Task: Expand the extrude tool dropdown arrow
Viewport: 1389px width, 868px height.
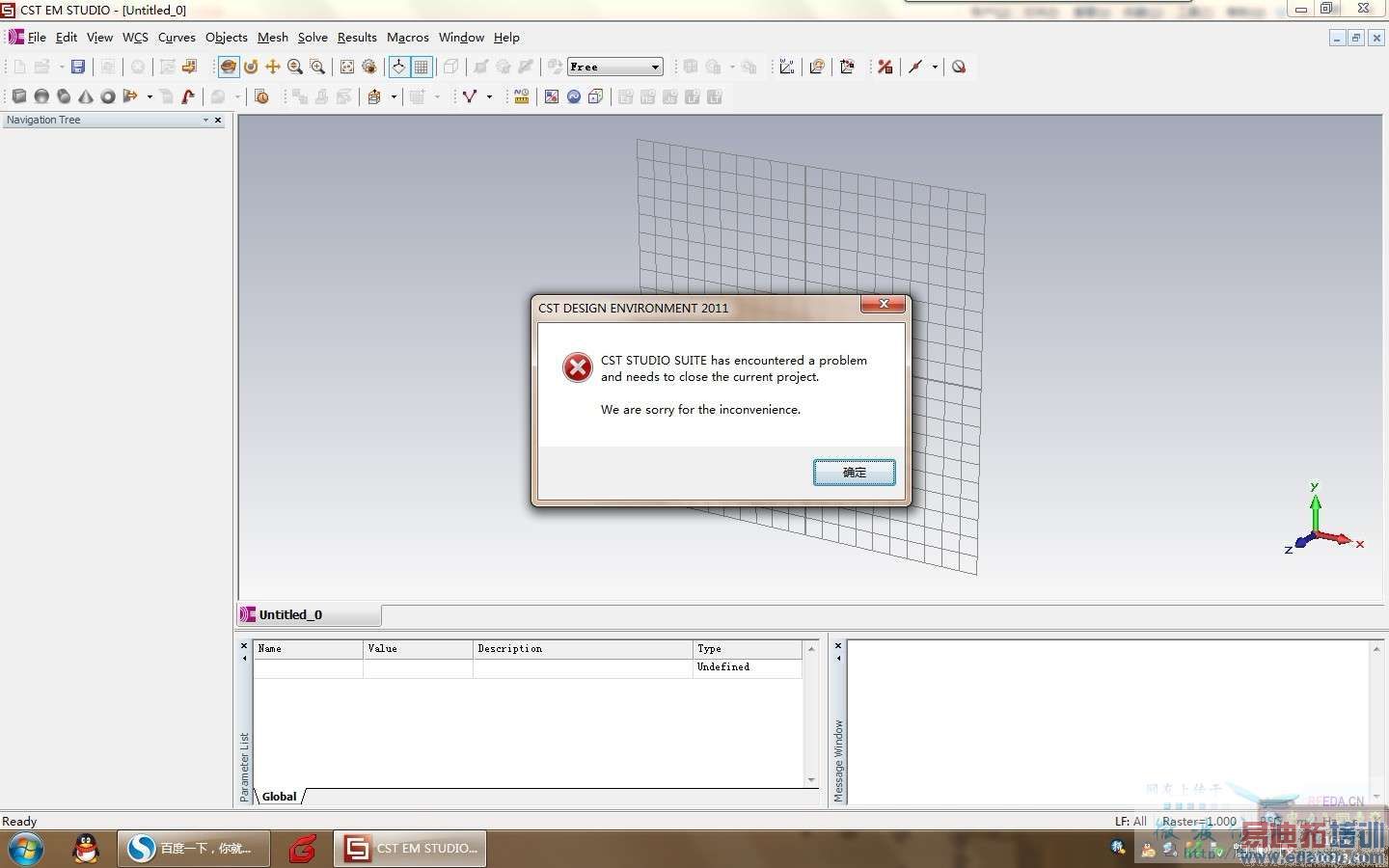Action: (150, 96)
